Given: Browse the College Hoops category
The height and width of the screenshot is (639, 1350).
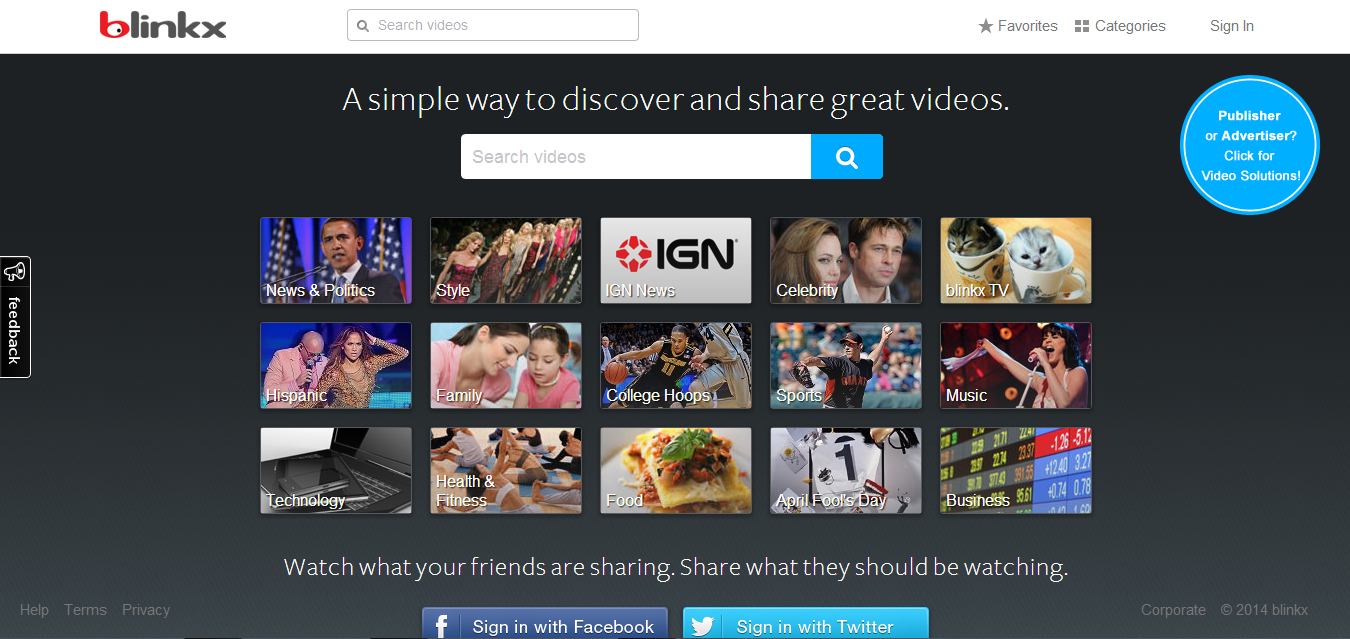Looking at the screenshot, I should pyautogui.click(x=675, y=365).
